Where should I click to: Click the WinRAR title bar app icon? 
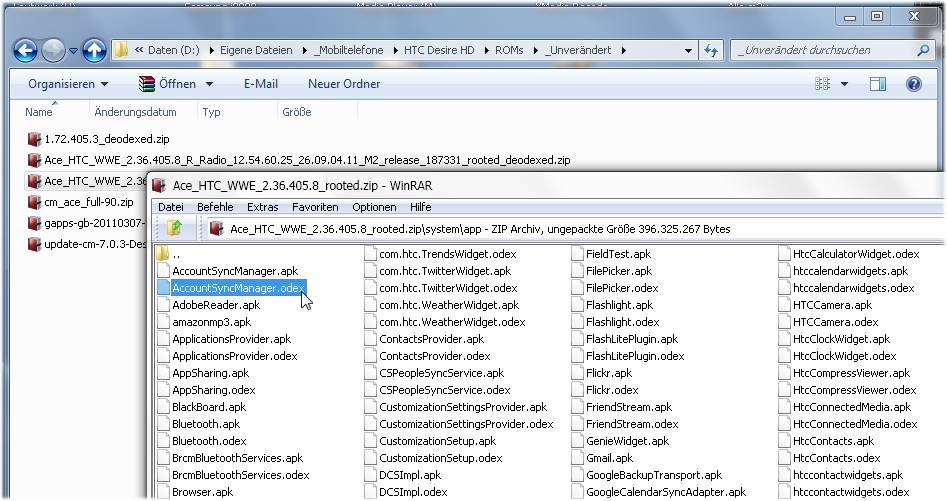159,185
